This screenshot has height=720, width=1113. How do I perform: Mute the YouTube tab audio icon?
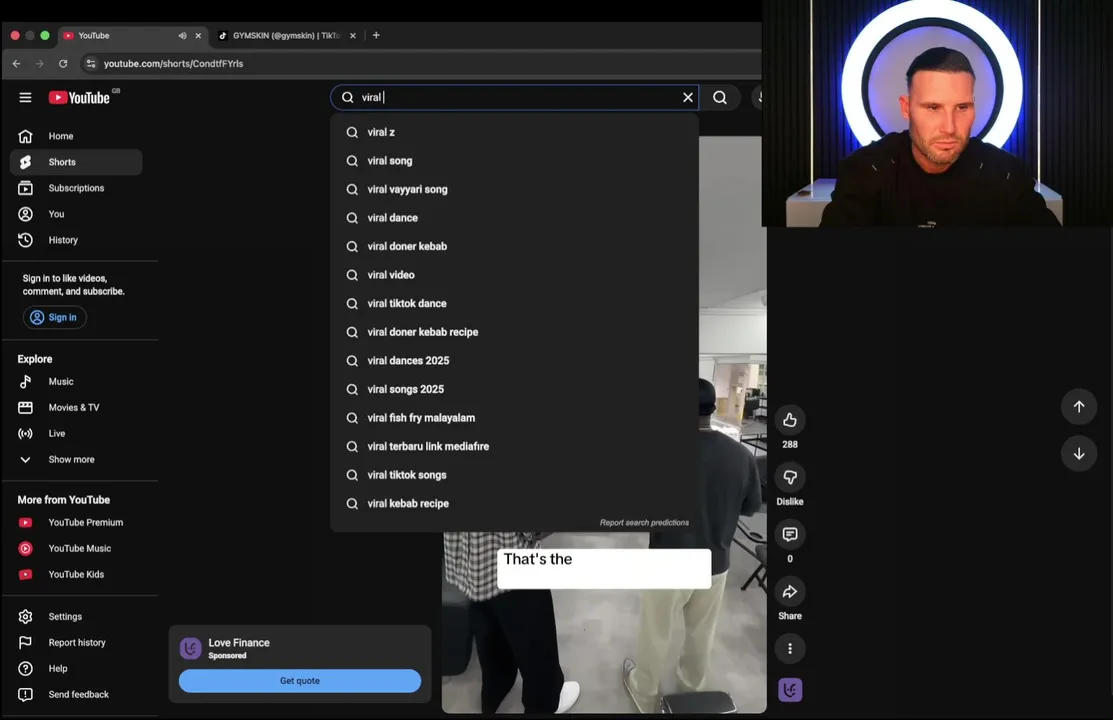pyautogui.click(x=182, y=36)
